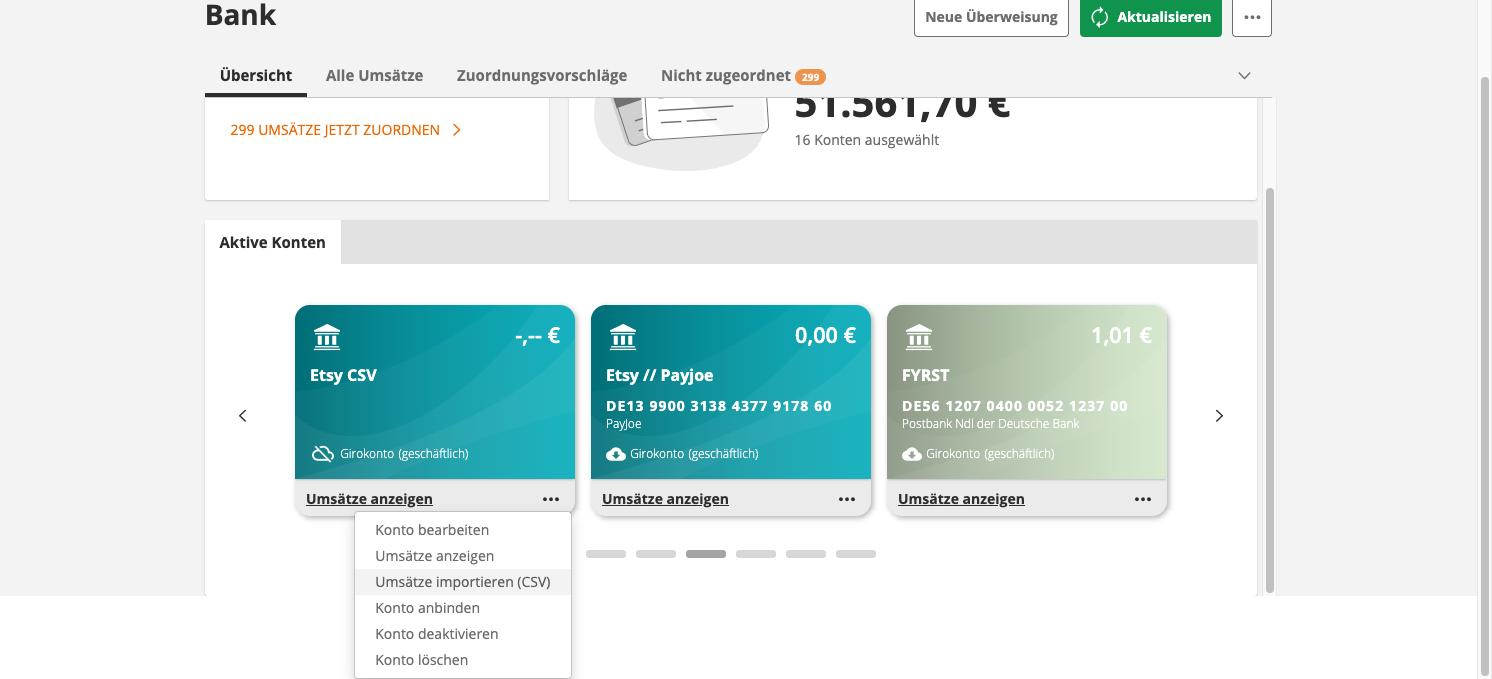The width and height of the screenshot is (1492, 679).
Task: Open Umsätze anzeigen under the FYRST card
Action: click(x=961, y=499)
